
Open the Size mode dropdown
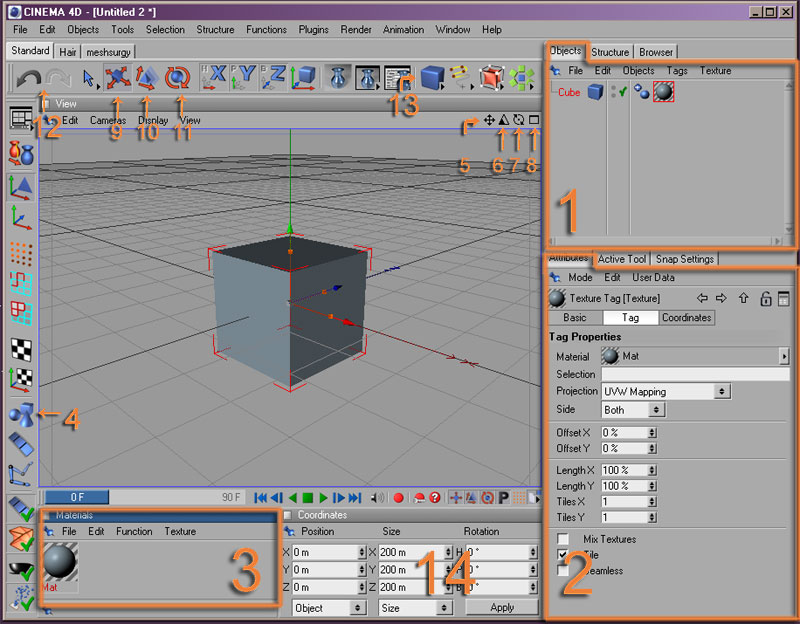[415, 608]
